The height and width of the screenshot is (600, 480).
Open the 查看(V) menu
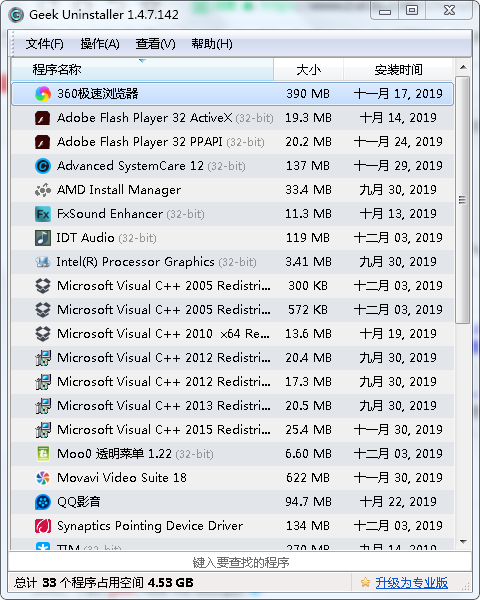coord(155,44)
